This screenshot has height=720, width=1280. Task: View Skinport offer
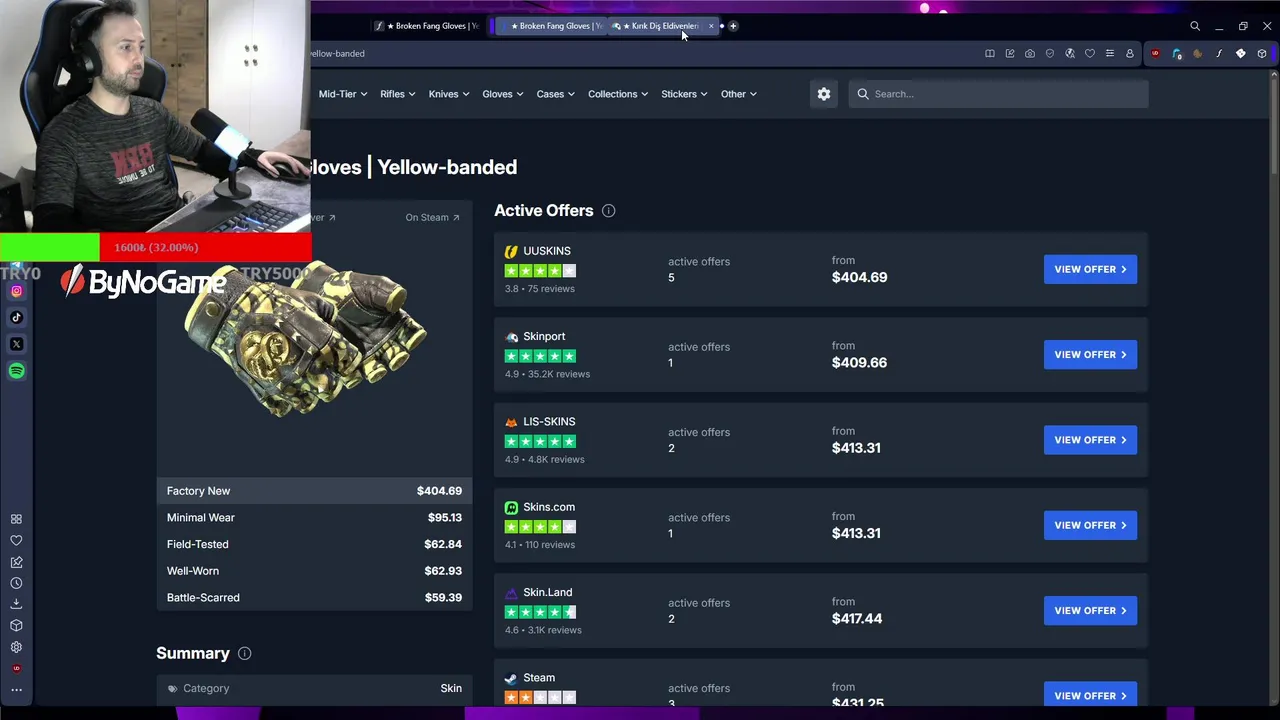1090,355
